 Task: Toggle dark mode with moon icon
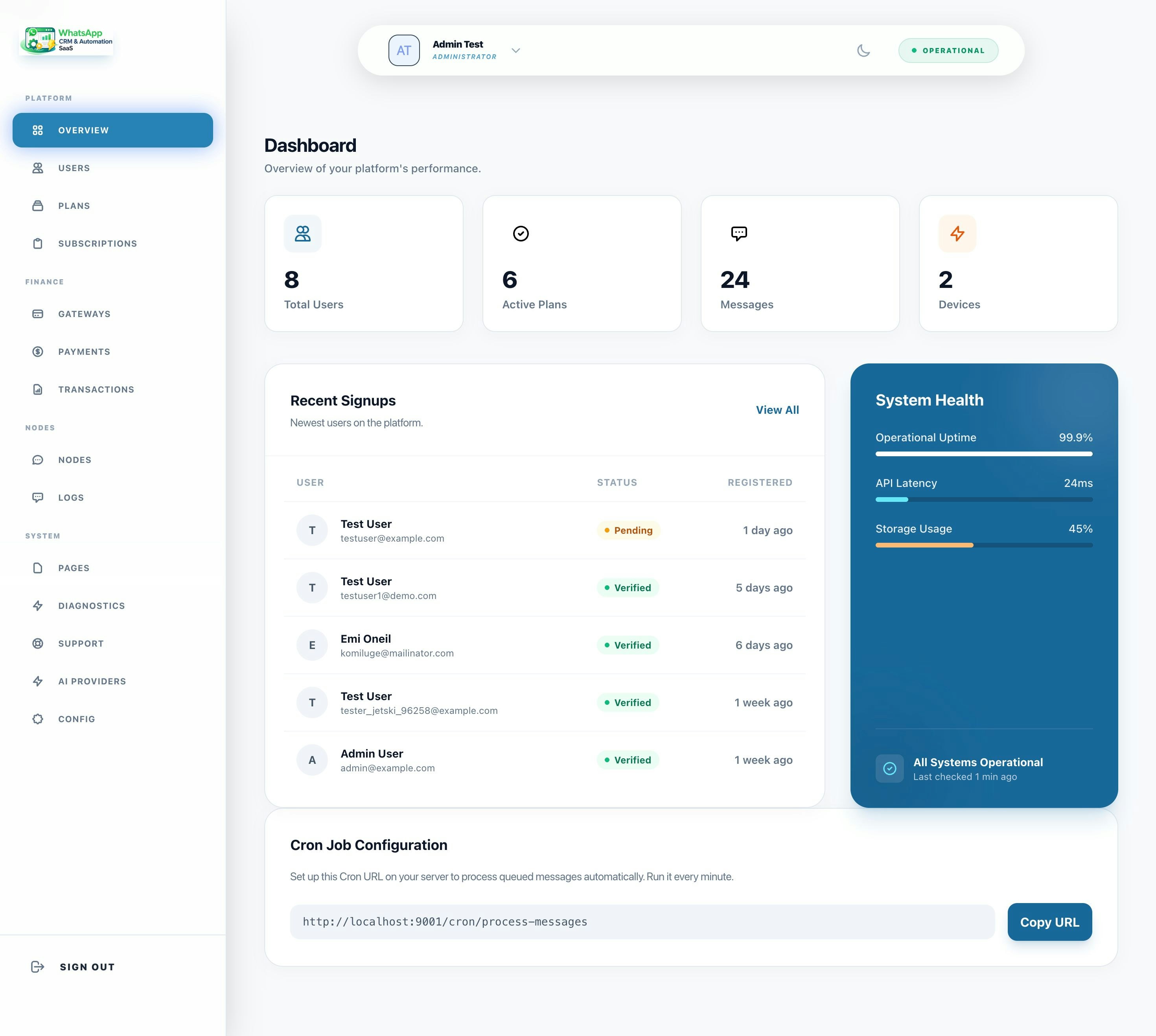coord(863,50)
